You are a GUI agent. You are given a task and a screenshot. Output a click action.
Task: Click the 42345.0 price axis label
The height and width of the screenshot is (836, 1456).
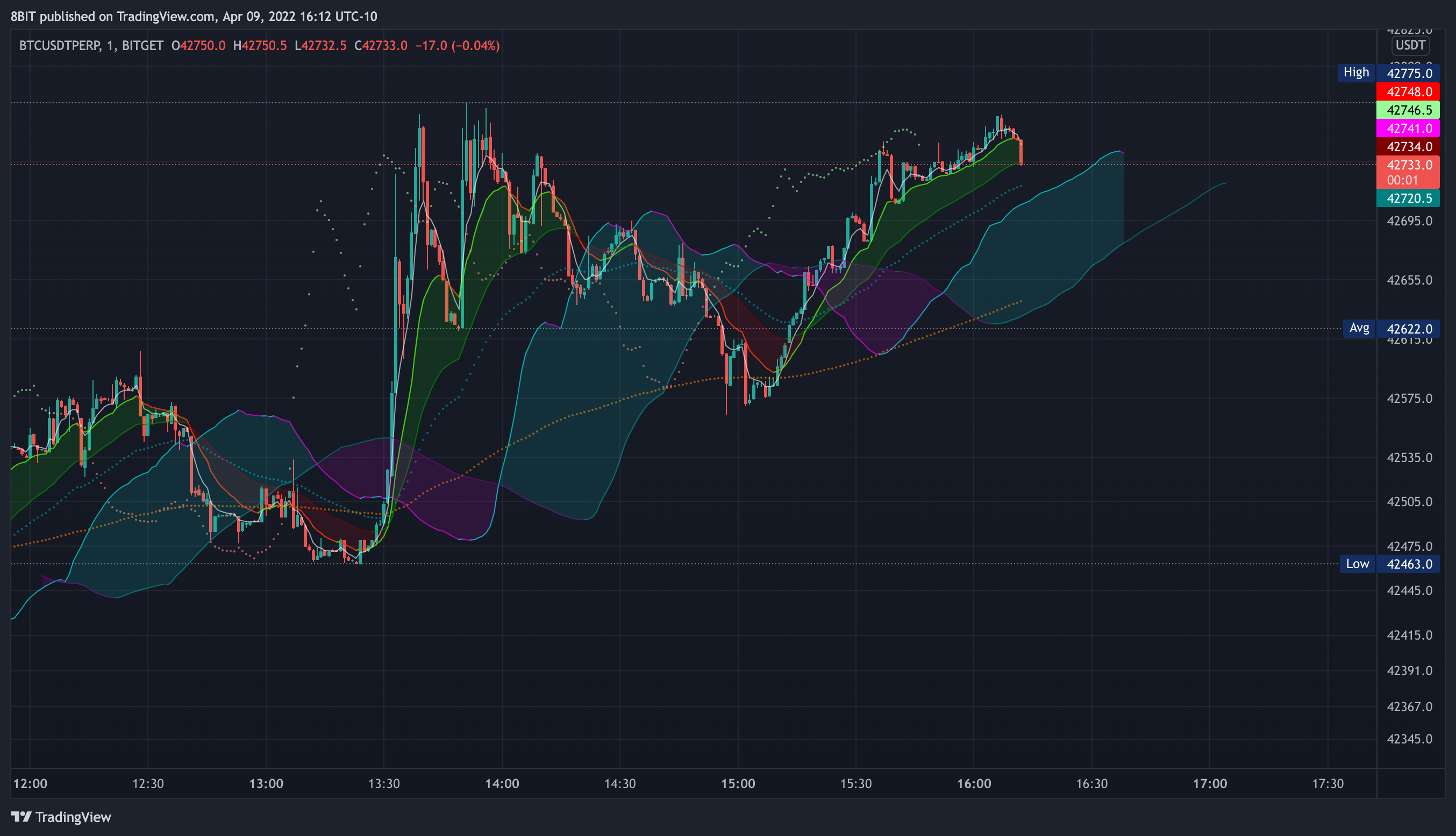[1409, 739]
